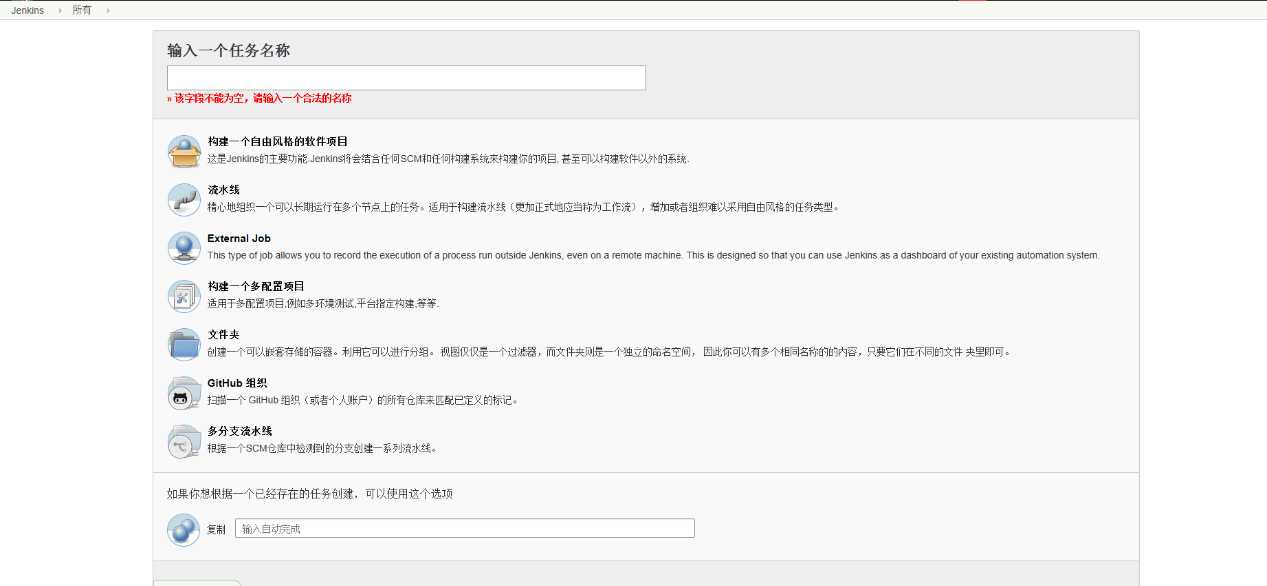Choose the External Job icon
Screen dimensions: 1267x586
(x=184, y=248)
